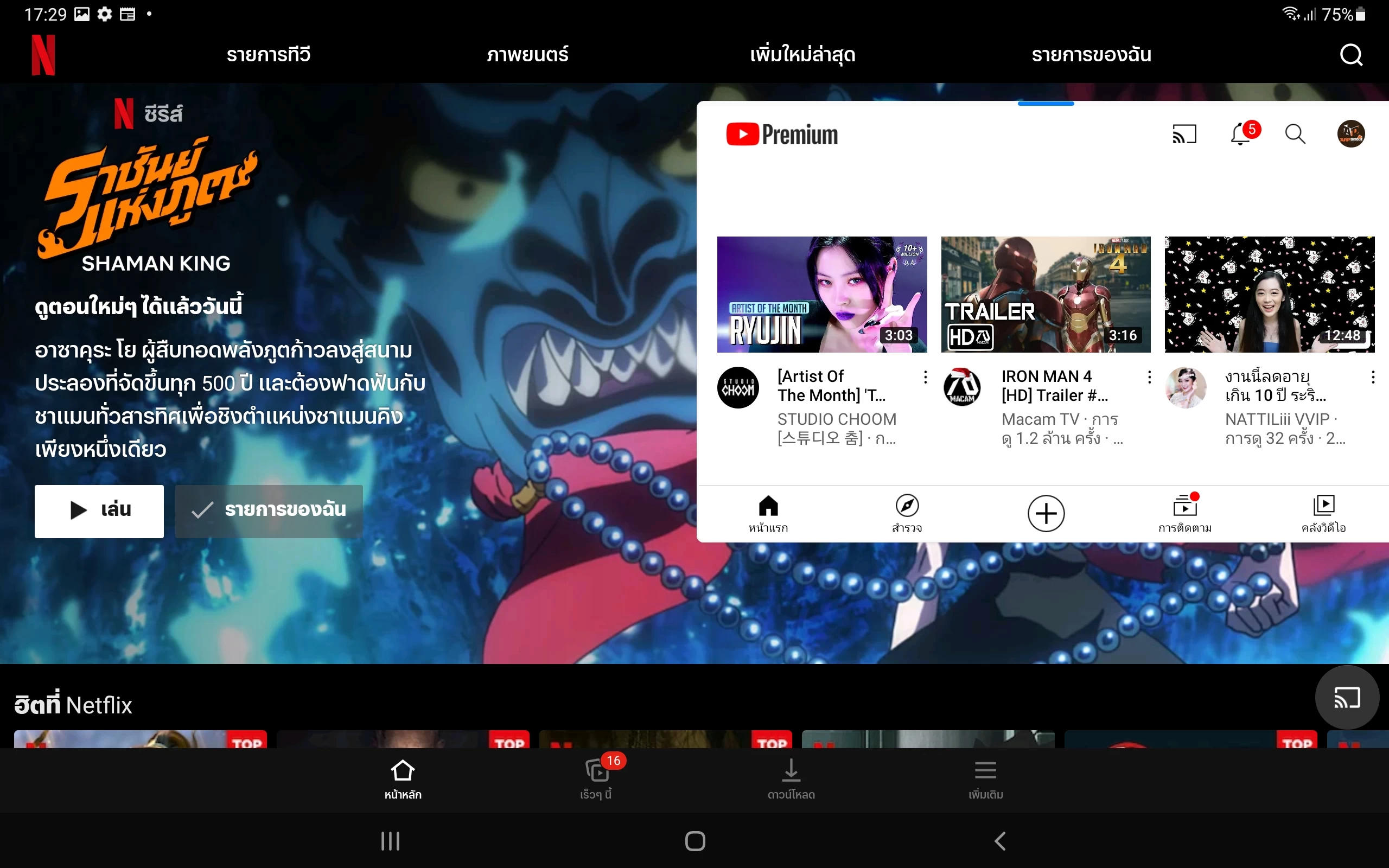
Task: Open Macam TV channel avatar
Action: point(962,387)
